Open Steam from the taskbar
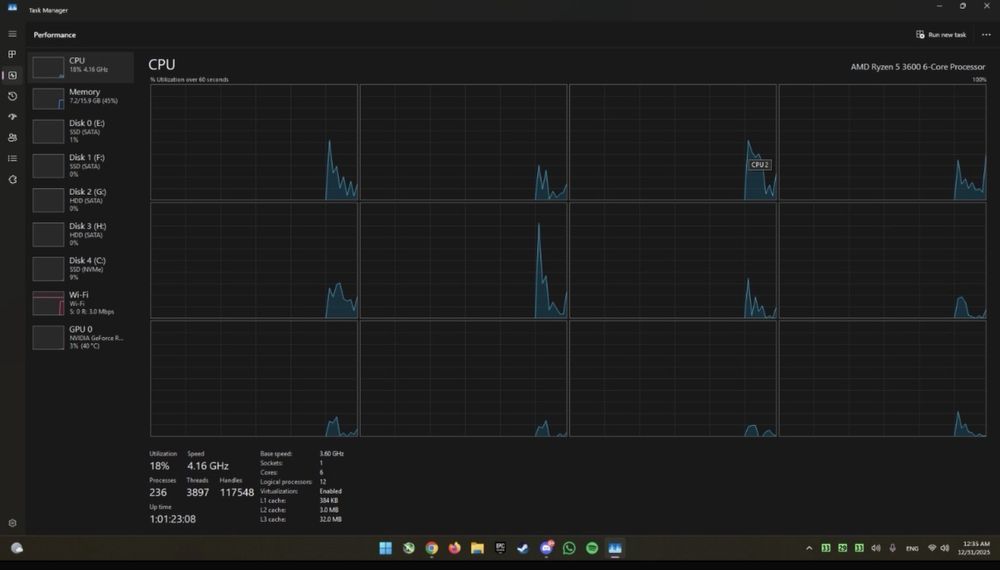 click(523, 548)
